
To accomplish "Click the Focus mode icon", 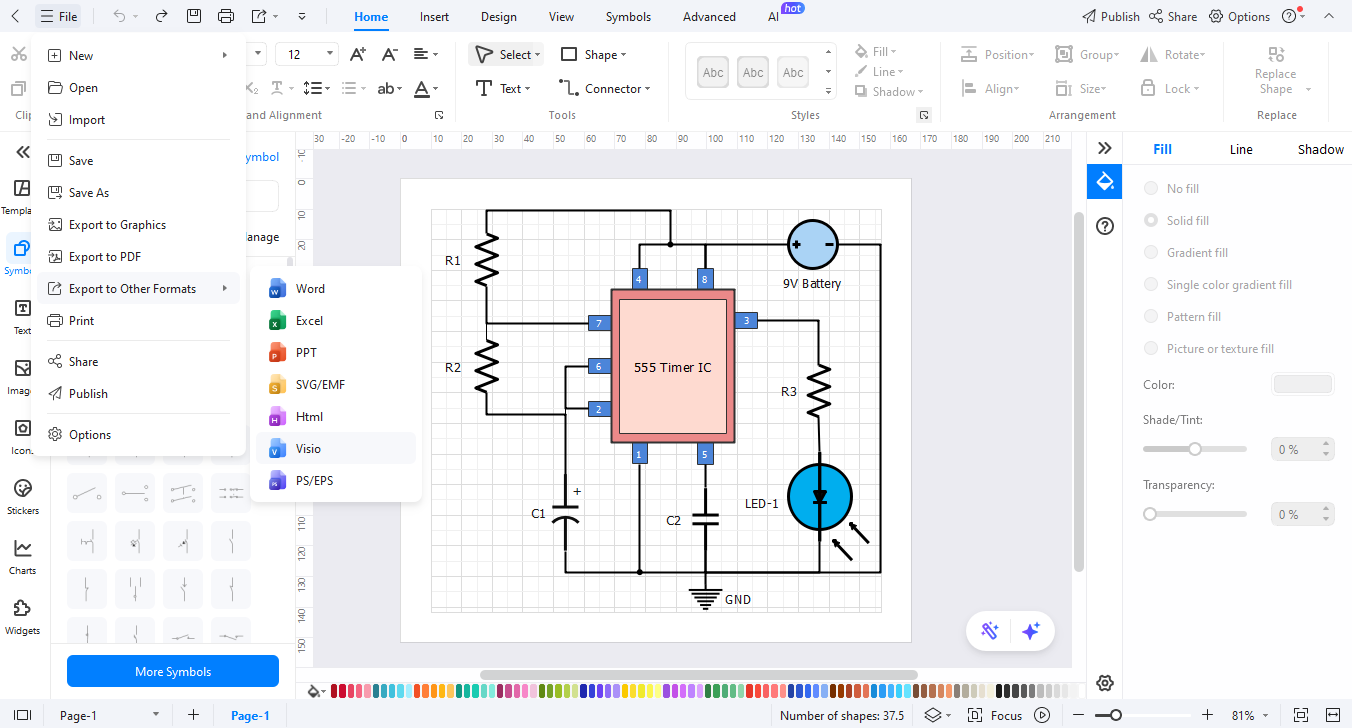I will click(975, 715).
